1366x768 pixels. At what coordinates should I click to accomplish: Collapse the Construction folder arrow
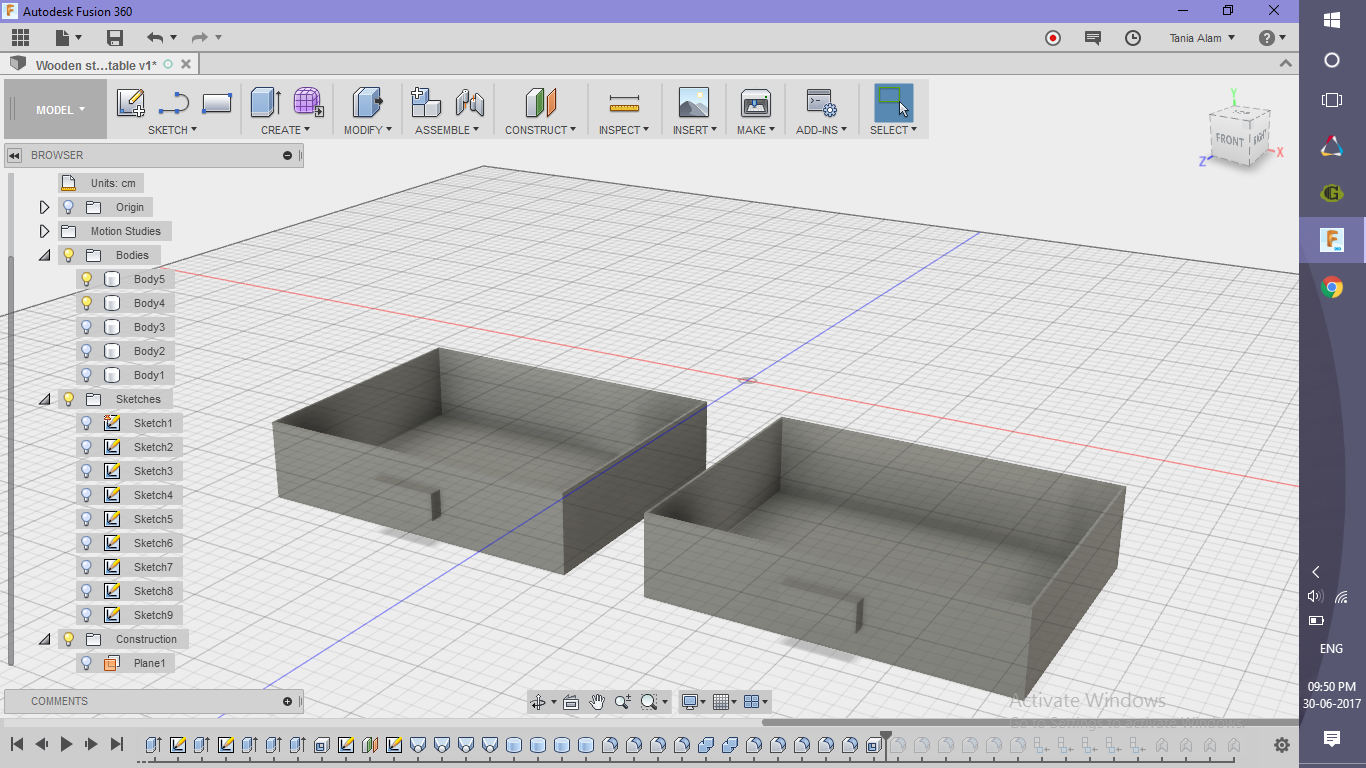coord(44,639)
